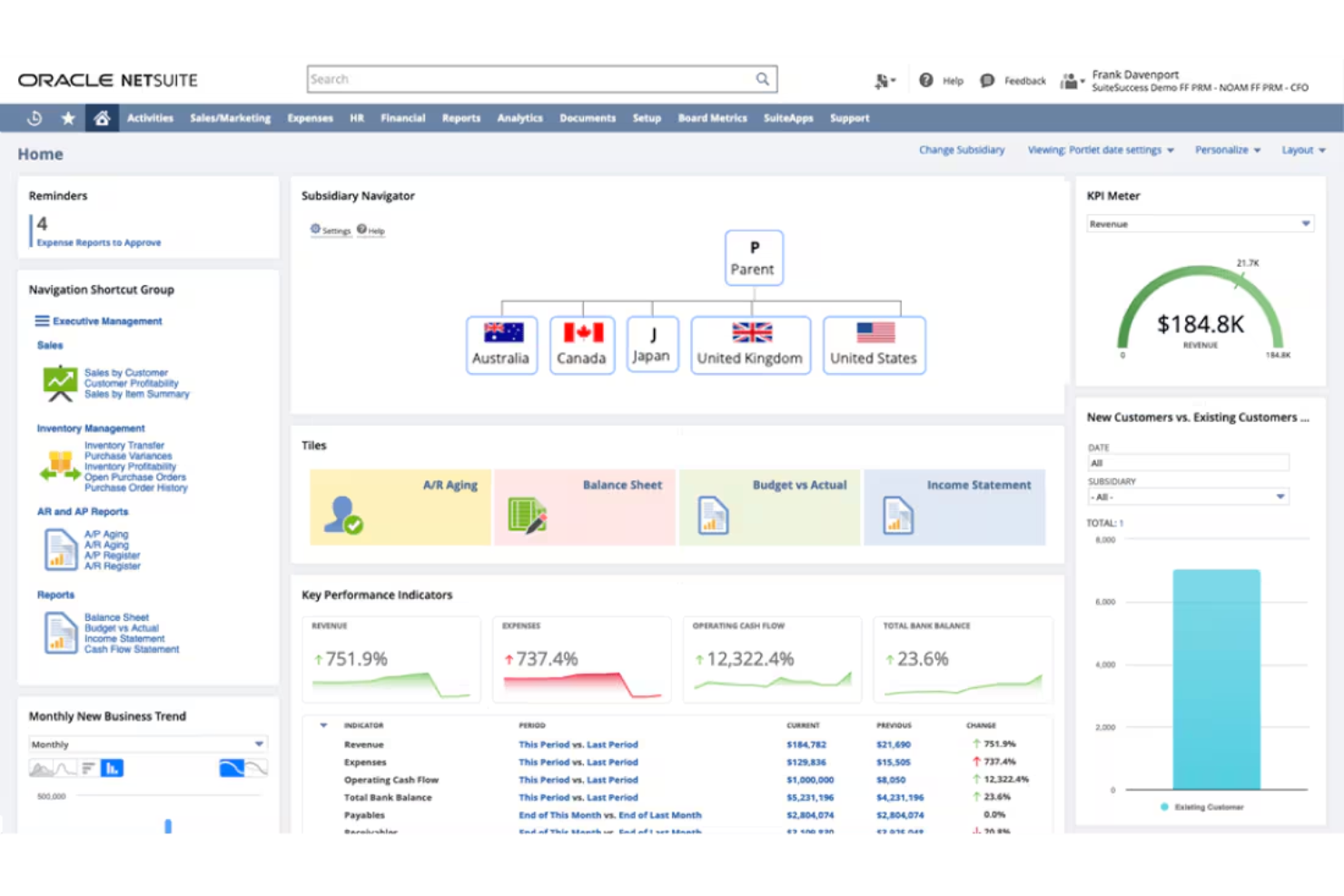The image size is (1344, 896).
Task: Open the Board Metrics menu
Action: click(712, 118)
